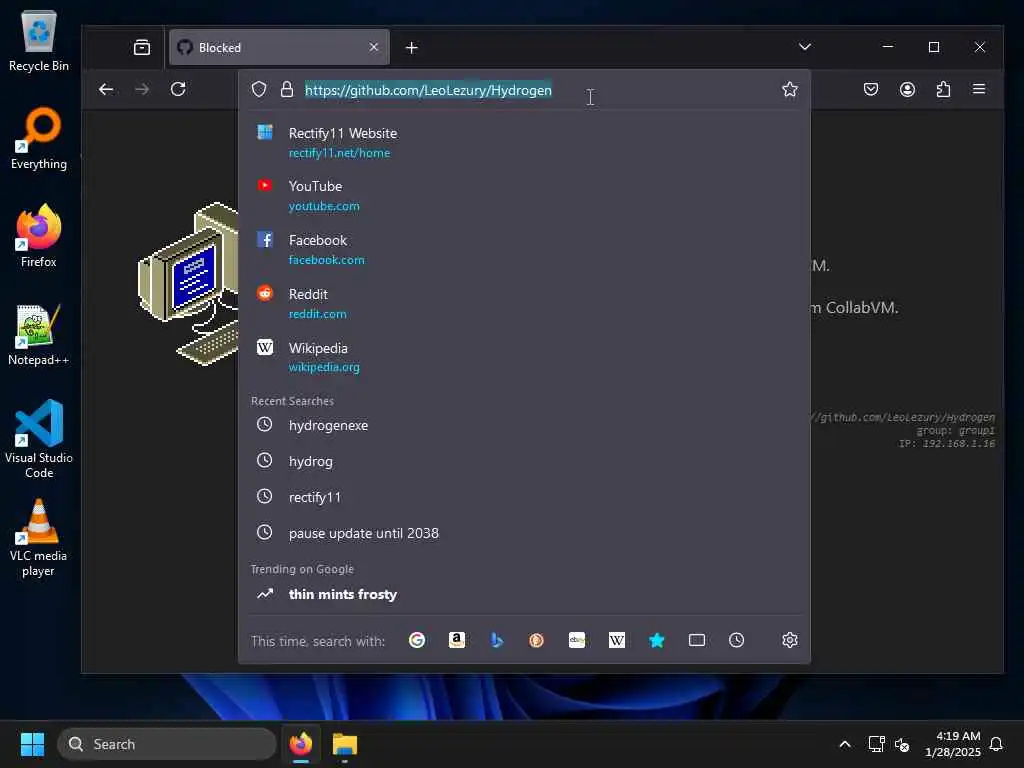Search this time with Wikipedia icon

point(616,640)
